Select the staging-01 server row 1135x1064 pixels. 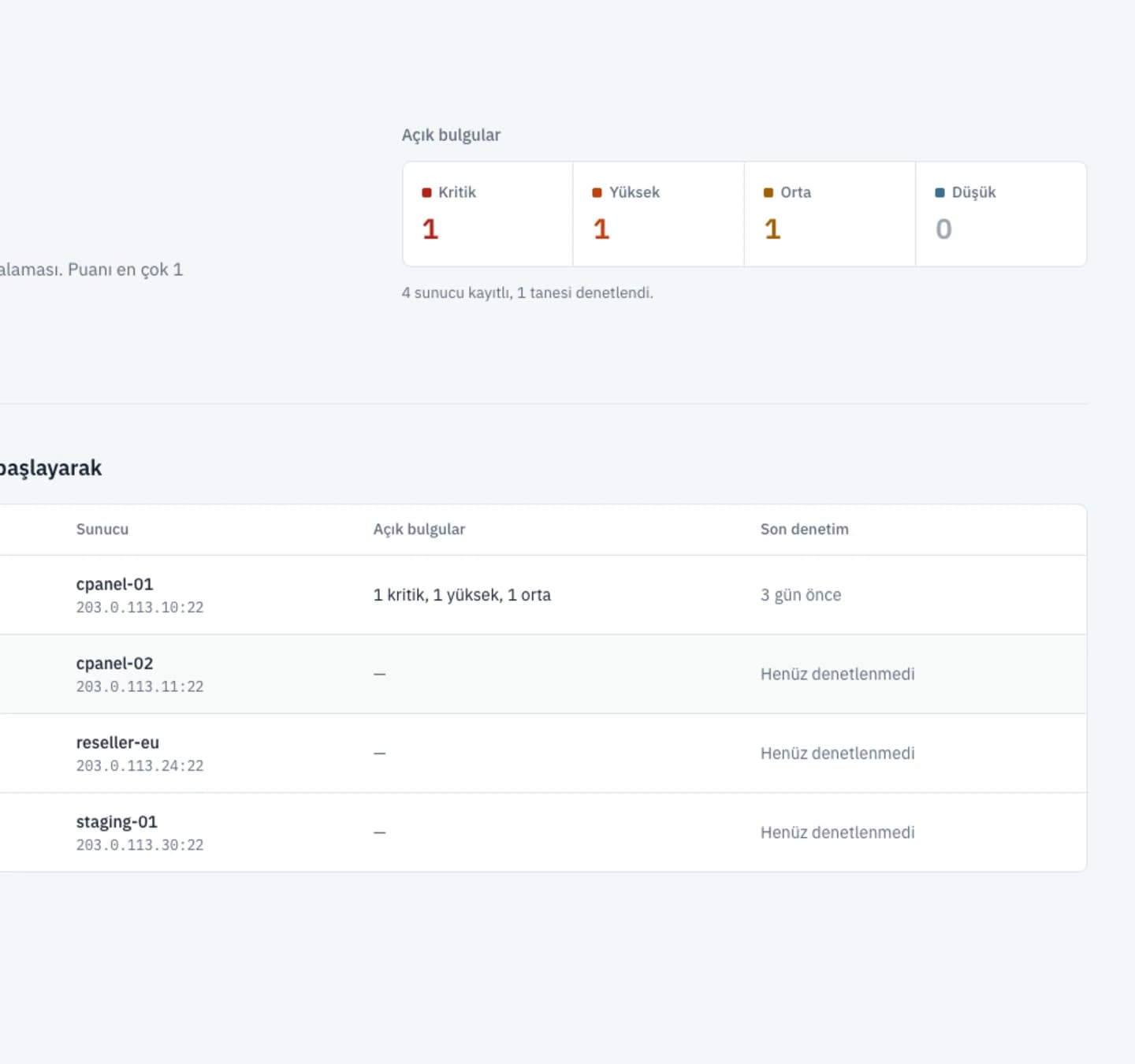tap(543, 832)
